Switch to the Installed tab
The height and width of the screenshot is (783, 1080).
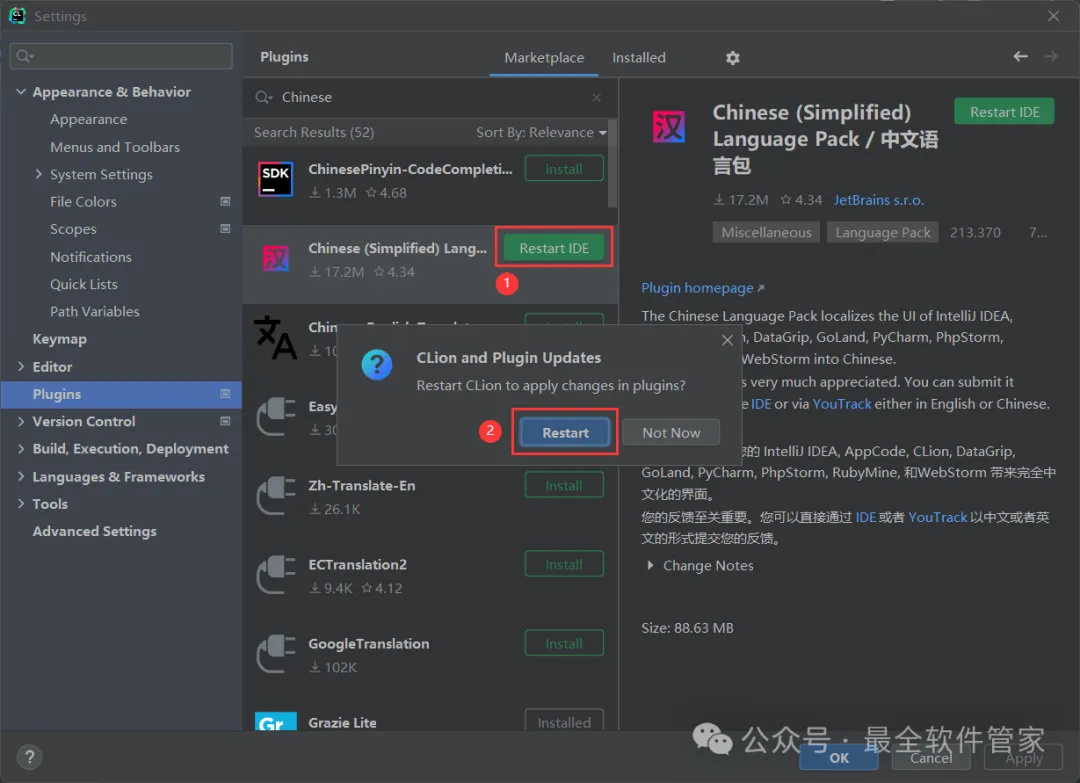[x=638, y=58]
